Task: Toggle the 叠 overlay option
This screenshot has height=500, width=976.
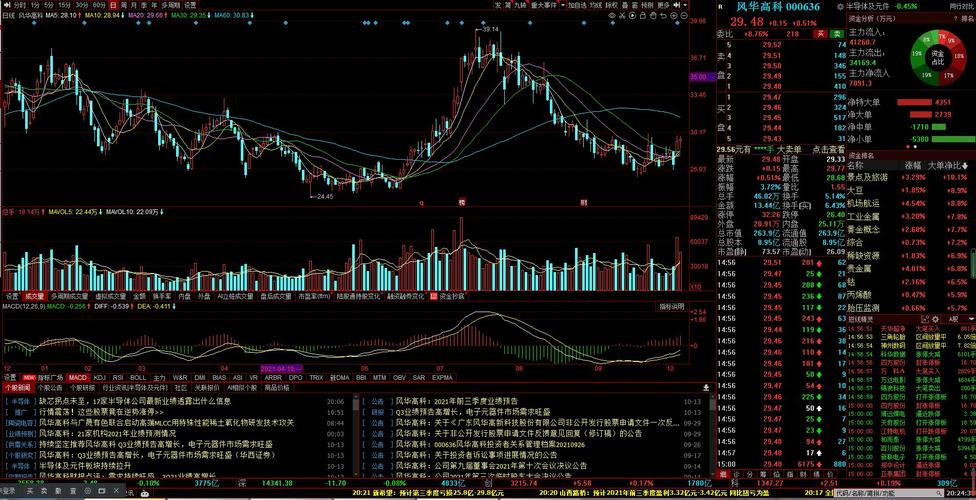Action: [x=625, y=5]
